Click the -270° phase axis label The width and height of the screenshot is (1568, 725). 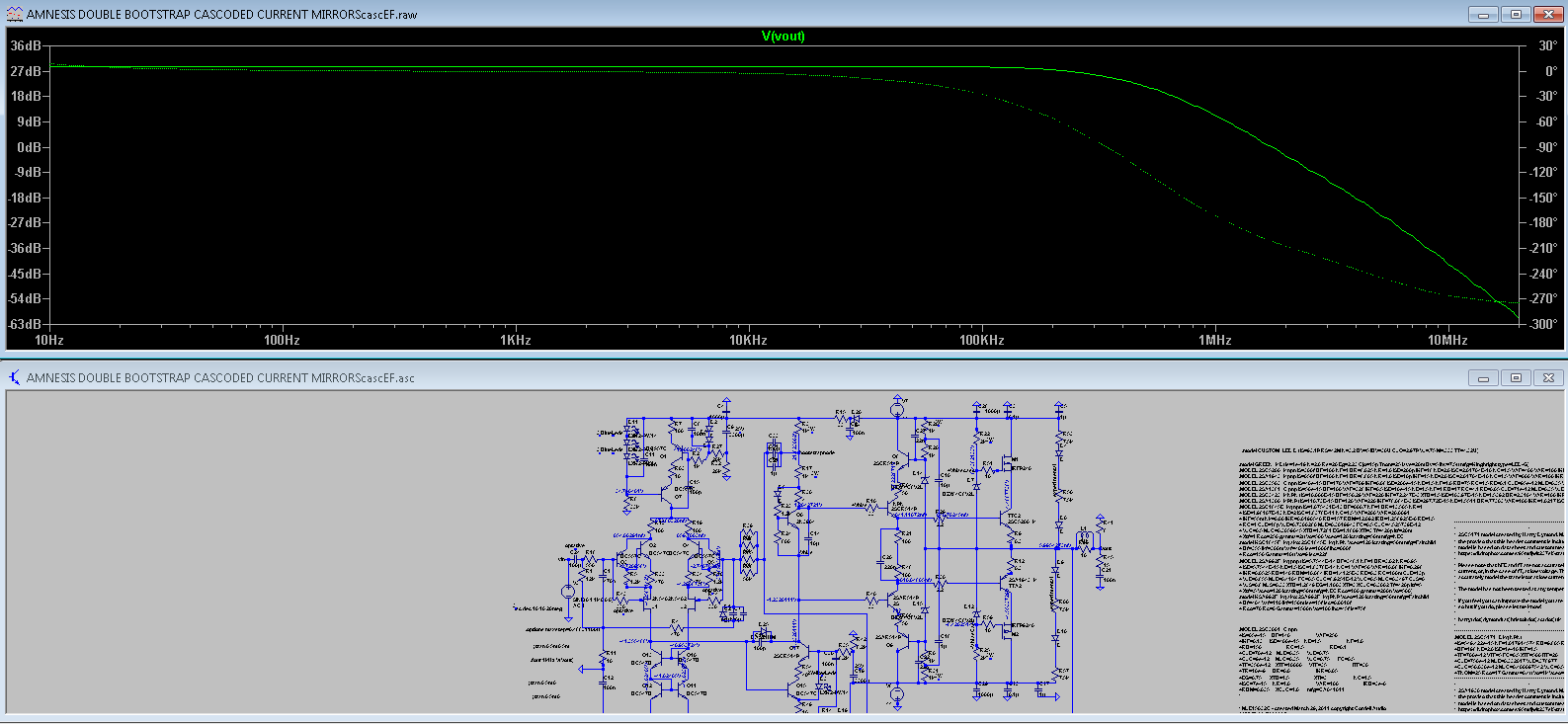click(x=1543, y=298)
